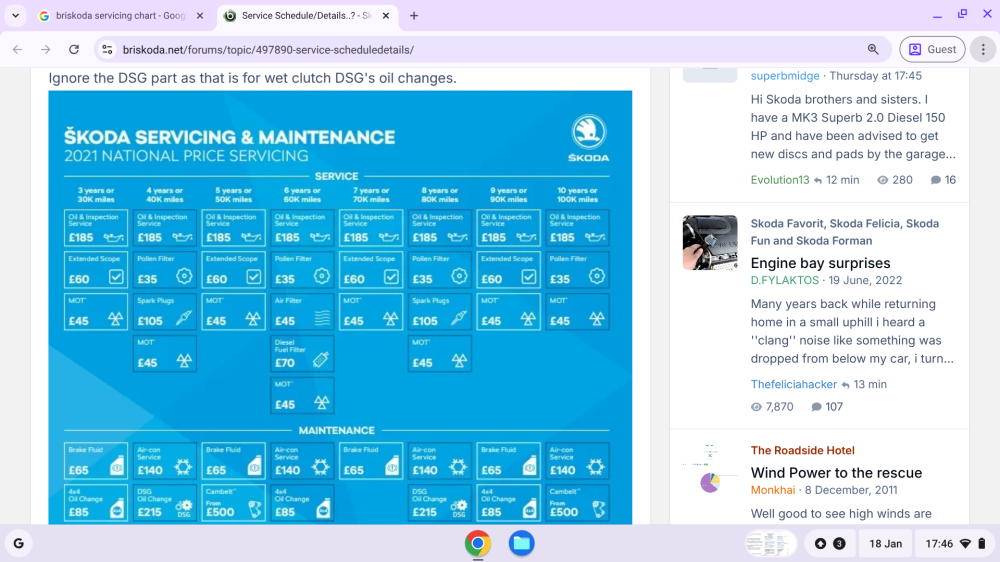This screenshot has width=1000, height=562.
Task: Open the Chrome three-dot menu
Action: (983, 49)
